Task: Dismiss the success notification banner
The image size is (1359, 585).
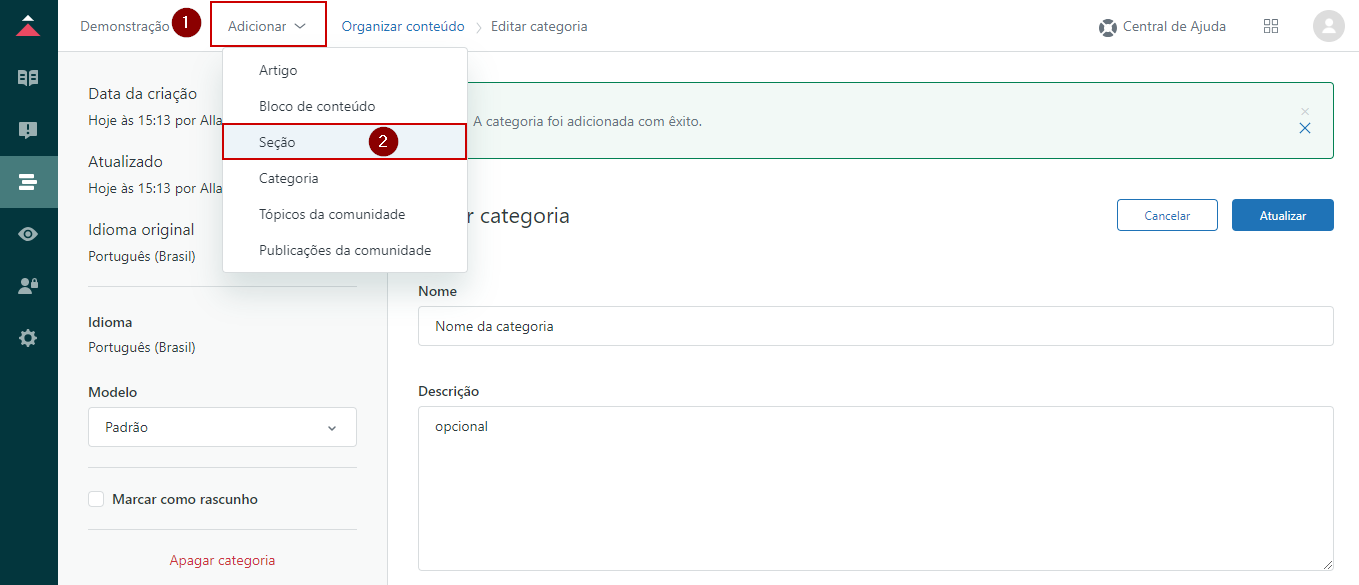Action: point(1304,128)
